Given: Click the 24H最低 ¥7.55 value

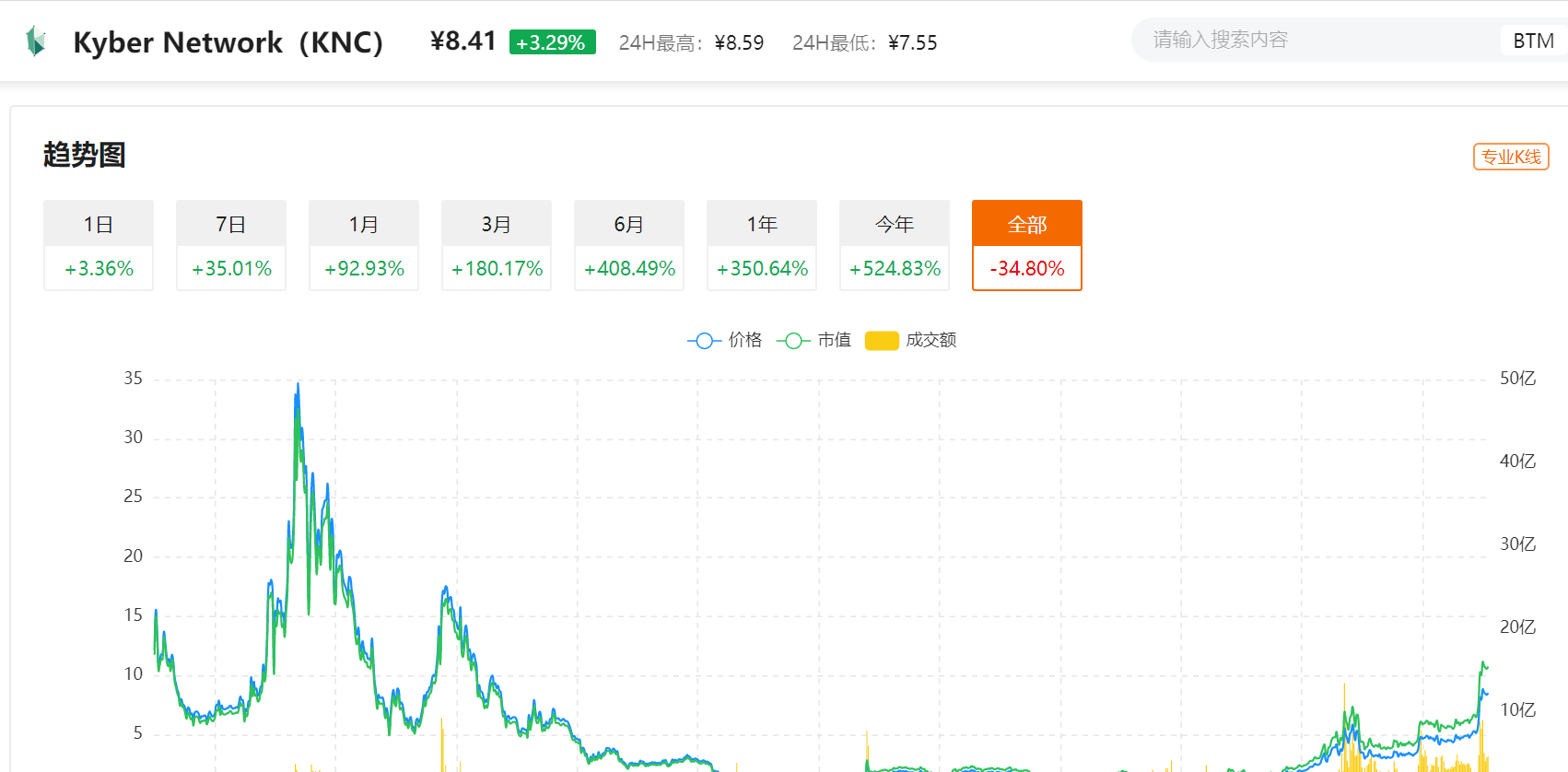Looking at the screenshot, I should click(x=912, y=42).
